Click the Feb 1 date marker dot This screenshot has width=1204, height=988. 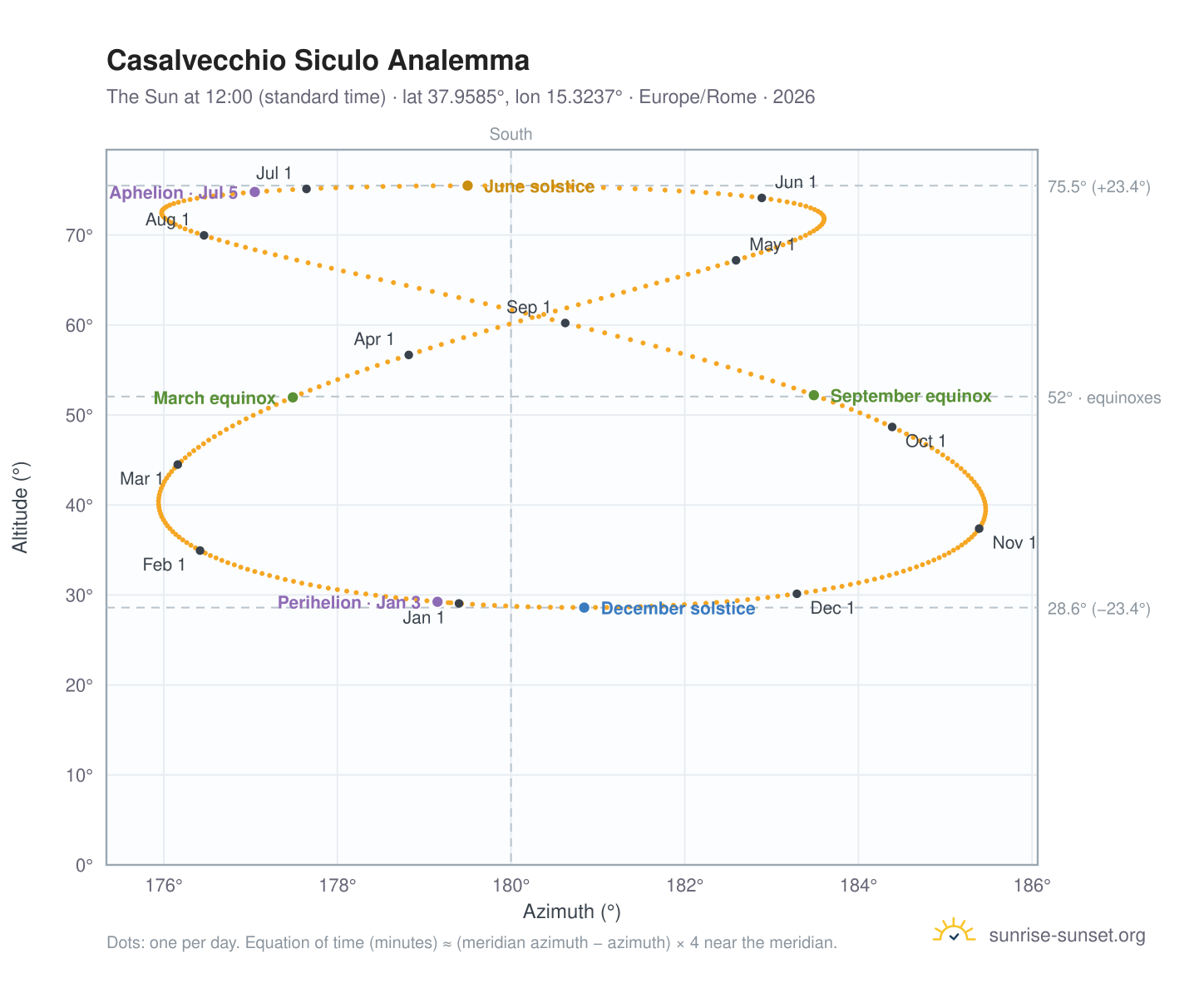point(200,551)
